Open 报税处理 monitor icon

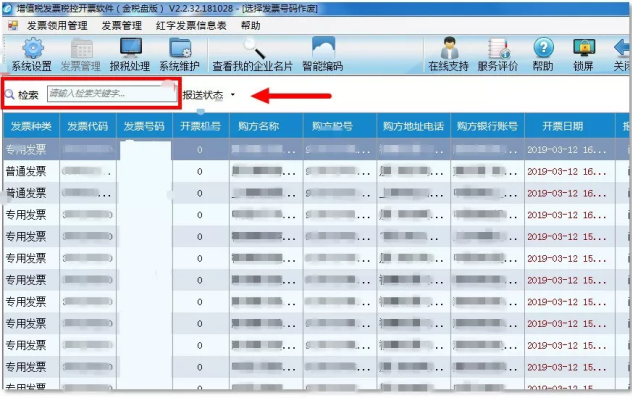point(131,48)
